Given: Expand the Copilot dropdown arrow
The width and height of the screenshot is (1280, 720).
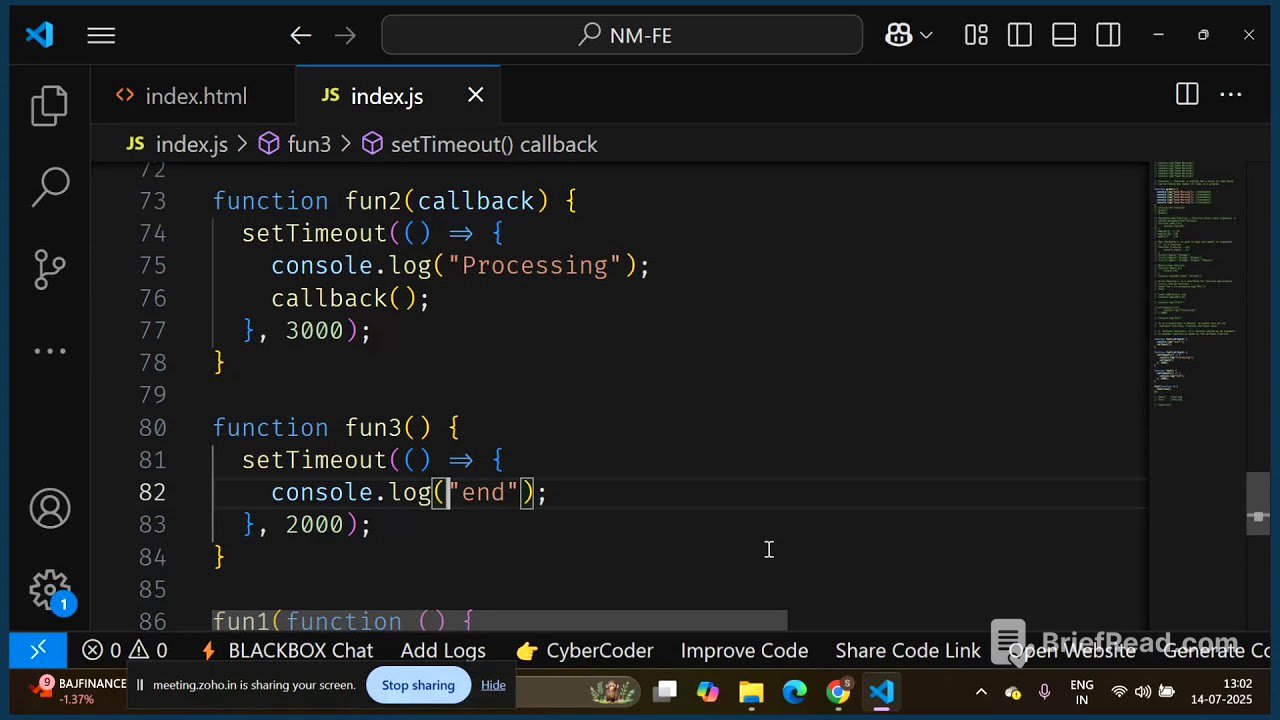Looking at the screenshot, I should [x=926, y=36].
